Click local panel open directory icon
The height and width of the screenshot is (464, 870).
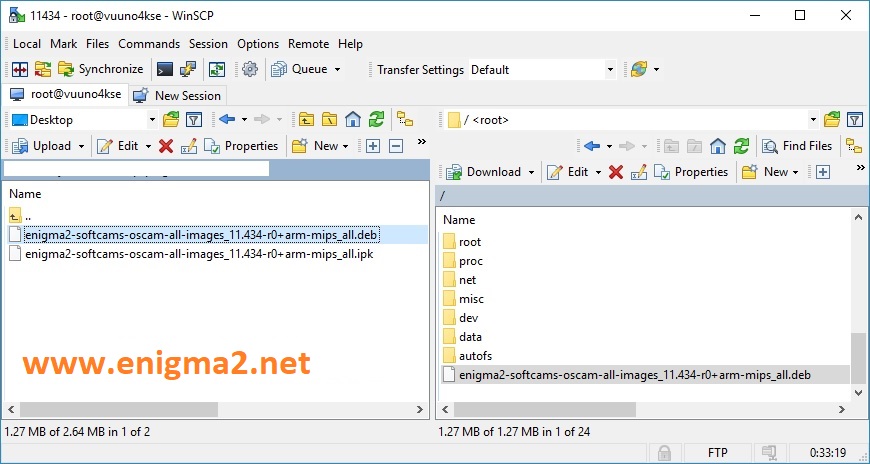pyautogui.click(x=171, y=119)
